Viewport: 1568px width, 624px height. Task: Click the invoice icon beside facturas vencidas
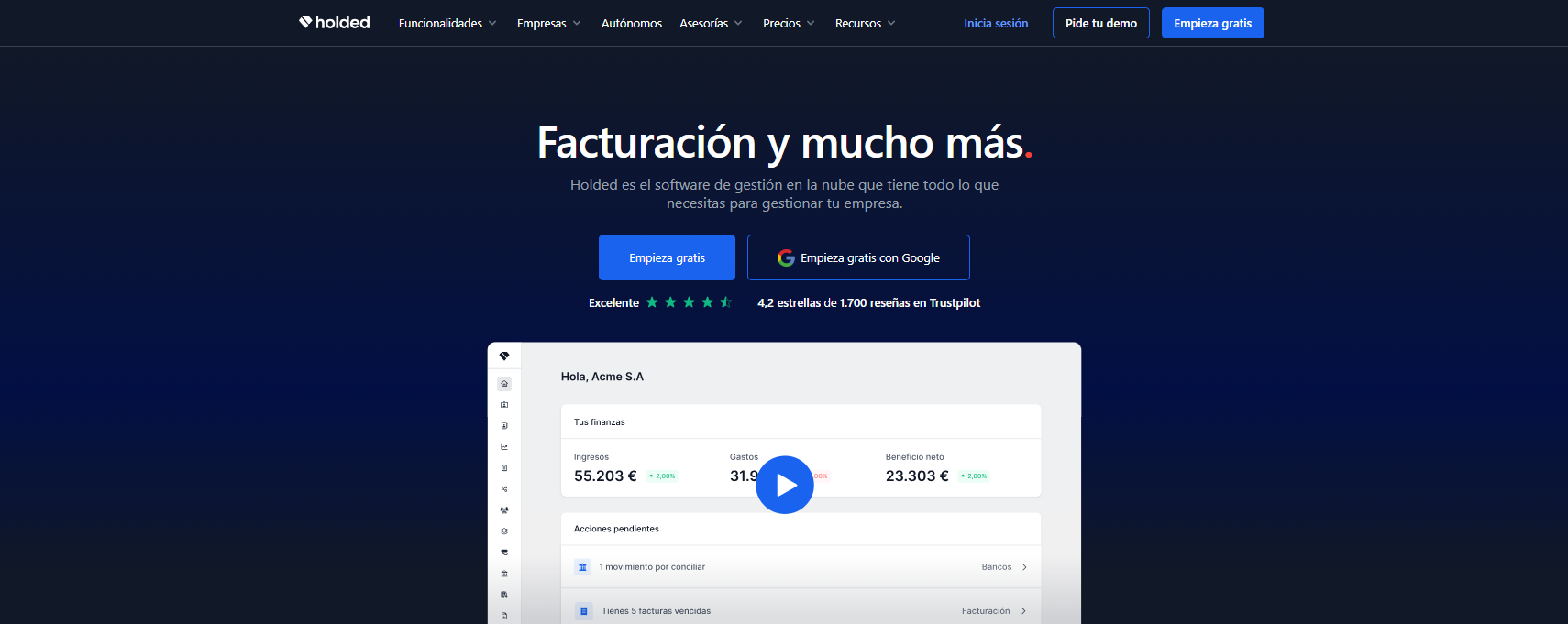point(583,611)
